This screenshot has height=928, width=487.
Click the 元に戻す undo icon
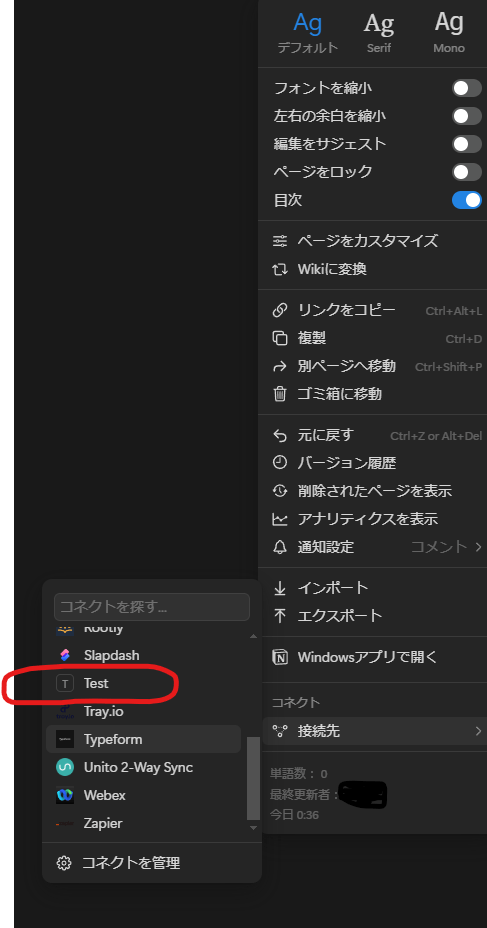[280, 436]
